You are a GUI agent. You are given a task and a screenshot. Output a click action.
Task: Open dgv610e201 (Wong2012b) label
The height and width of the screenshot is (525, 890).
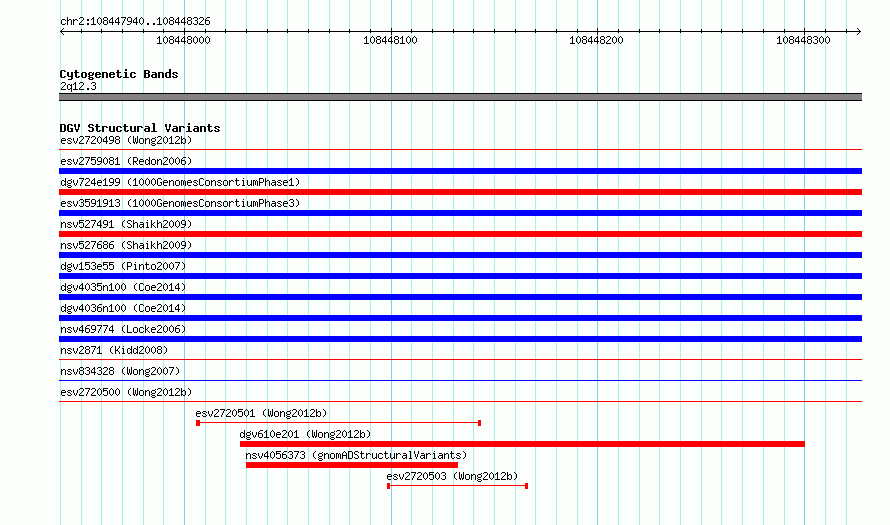(305, 434)
